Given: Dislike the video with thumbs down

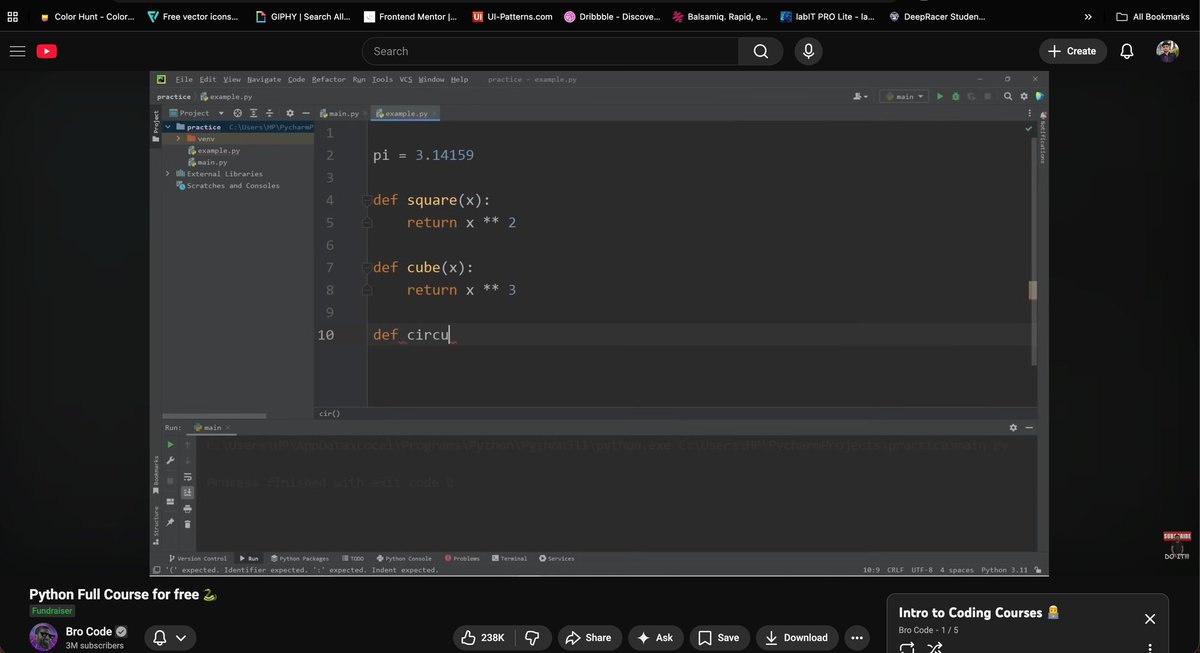Looking at the screenshot, I should pos(533,637).
